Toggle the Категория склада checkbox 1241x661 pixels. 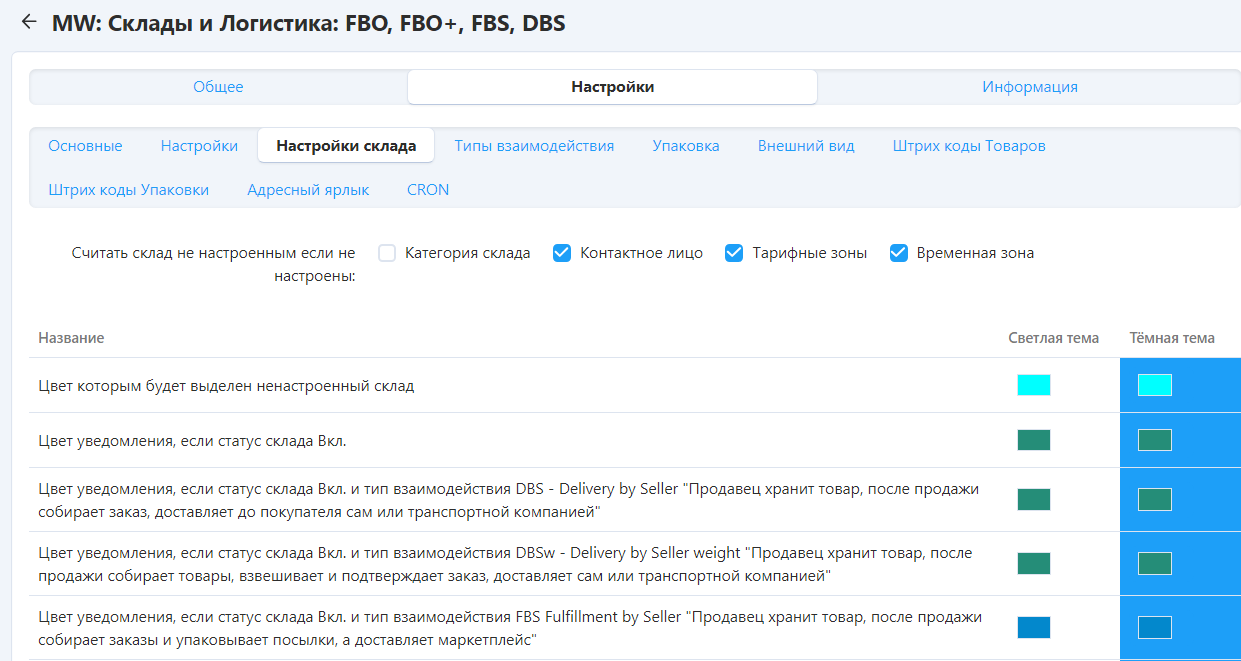(388, 253)
